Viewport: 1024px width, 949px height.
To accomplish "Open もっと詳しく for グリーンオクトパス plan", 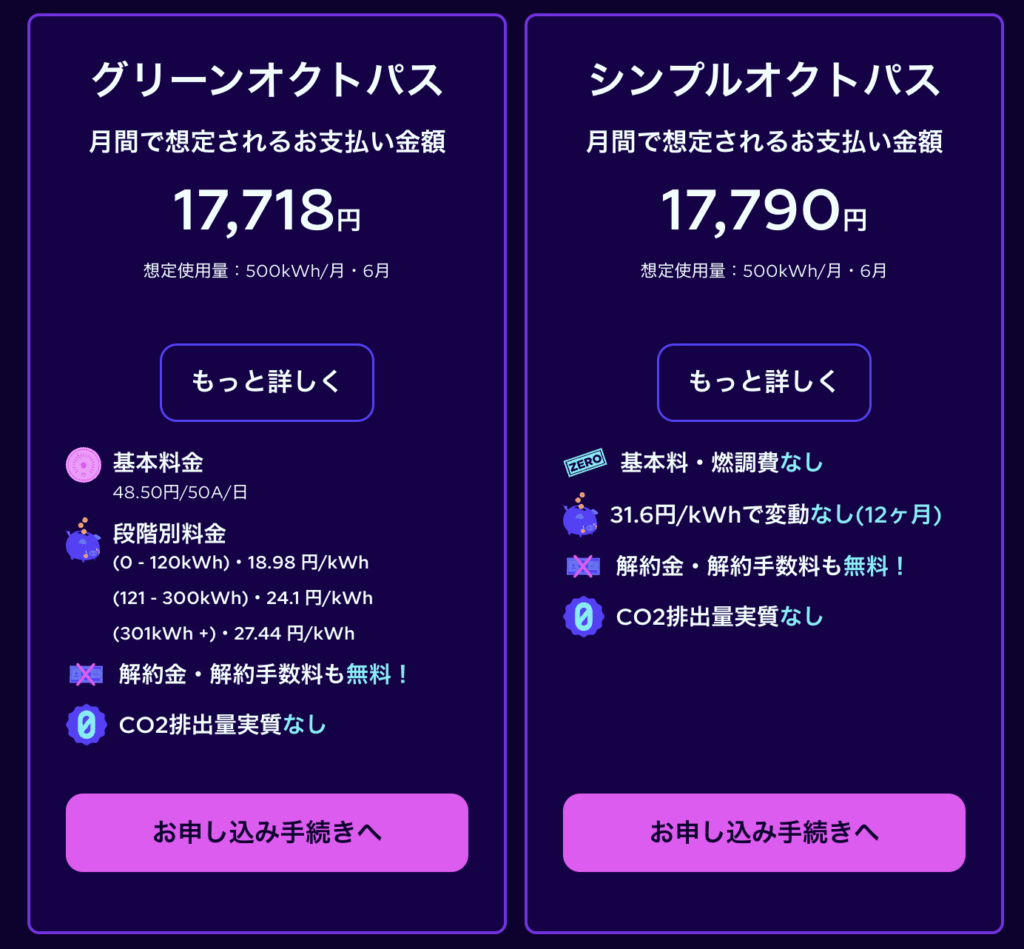I will 267,383.
